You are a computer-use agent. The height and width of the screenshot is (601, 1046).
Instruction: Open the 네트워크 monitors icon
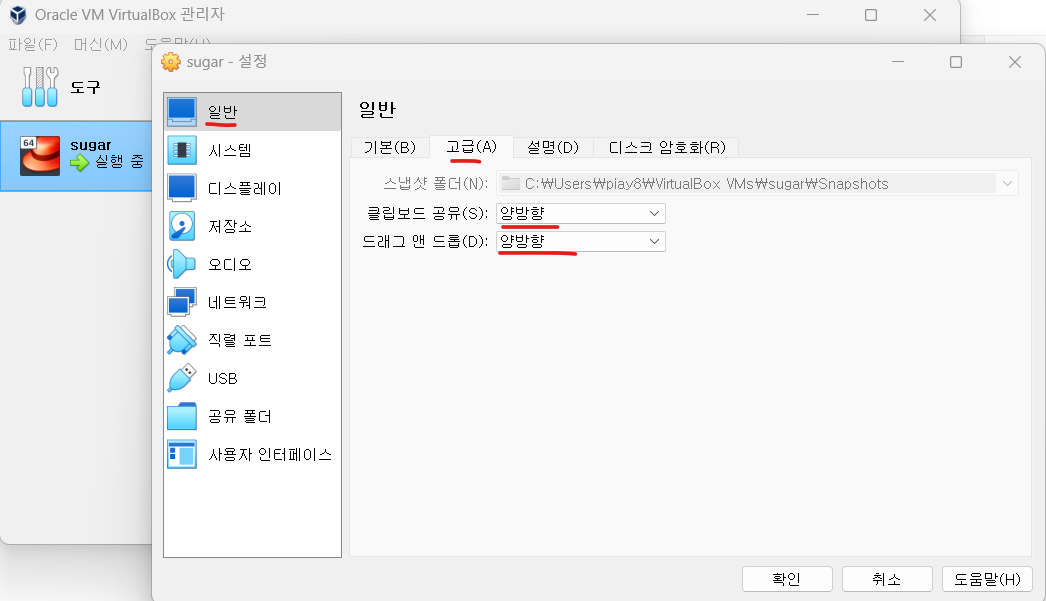pyautogui.click(x=181, y=302)
